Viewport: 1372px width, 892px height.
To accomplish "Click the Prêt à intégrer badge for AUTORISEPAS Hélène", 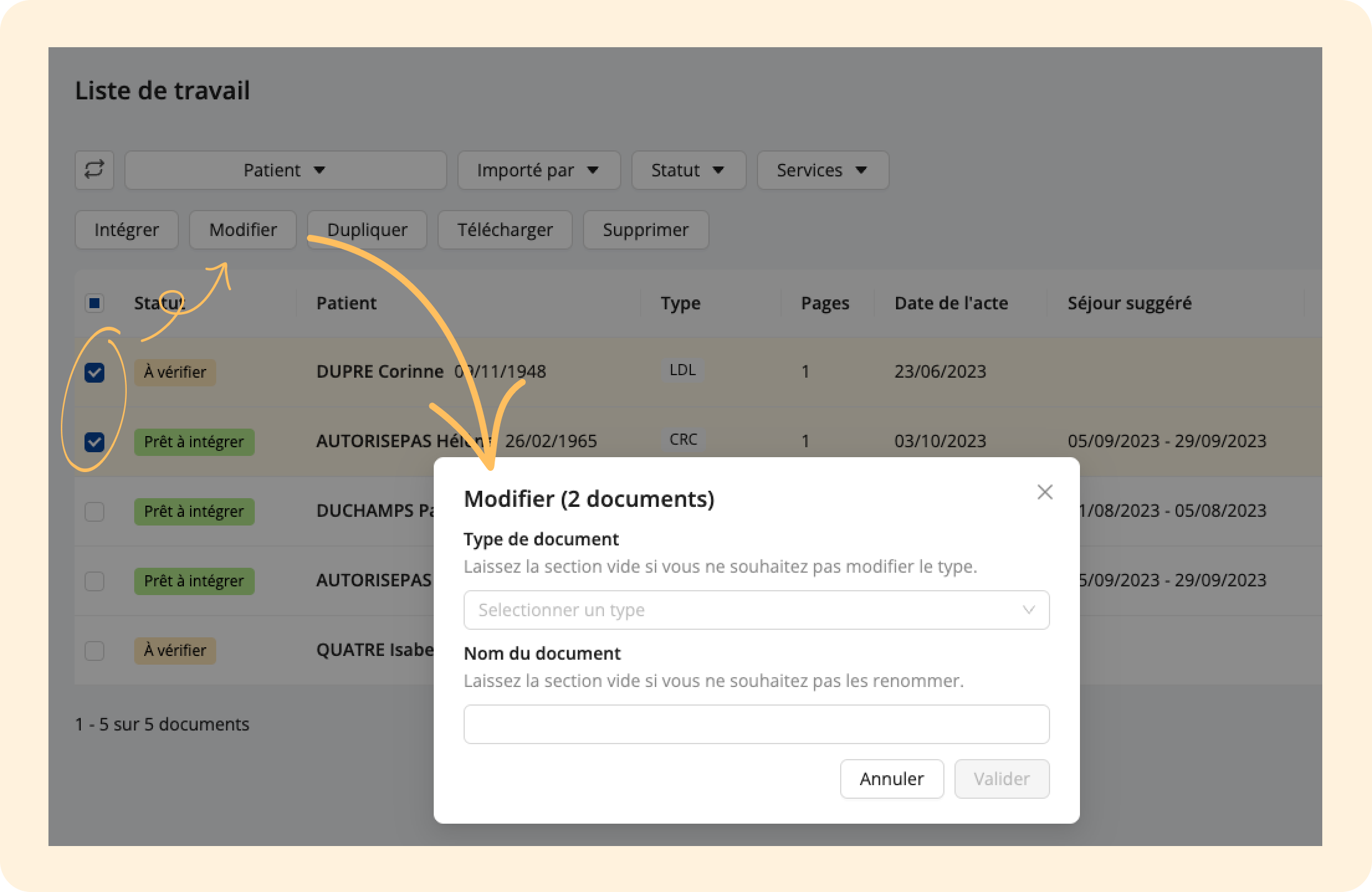I will coord(194,442).
